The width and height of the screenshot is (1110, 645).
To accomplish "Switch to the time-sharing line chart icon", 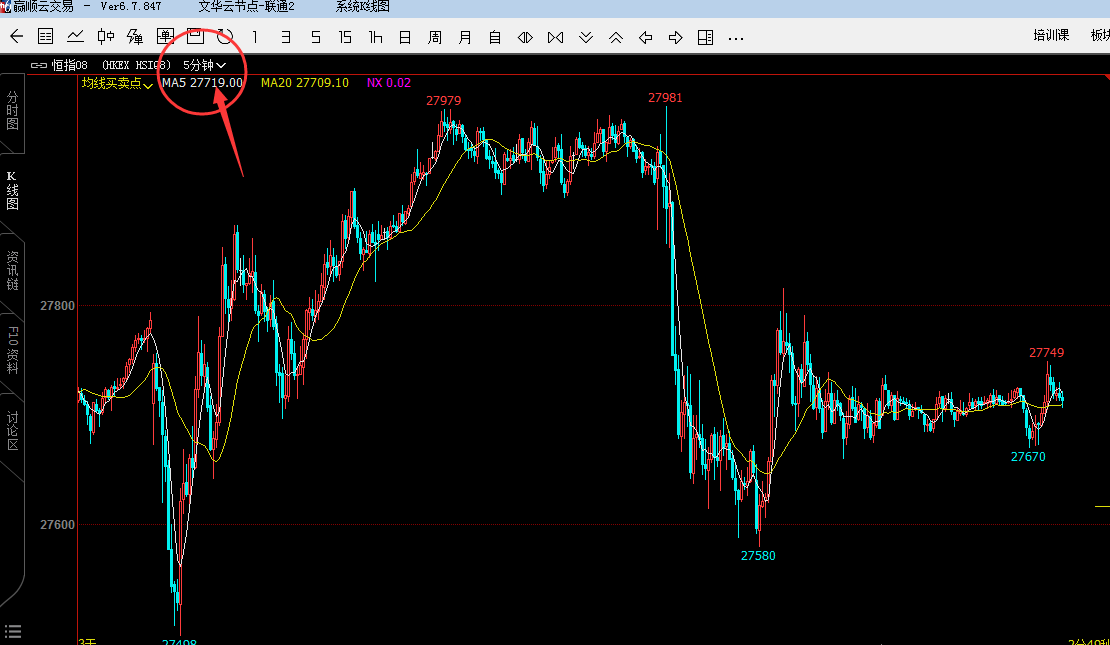I will 75,37.
